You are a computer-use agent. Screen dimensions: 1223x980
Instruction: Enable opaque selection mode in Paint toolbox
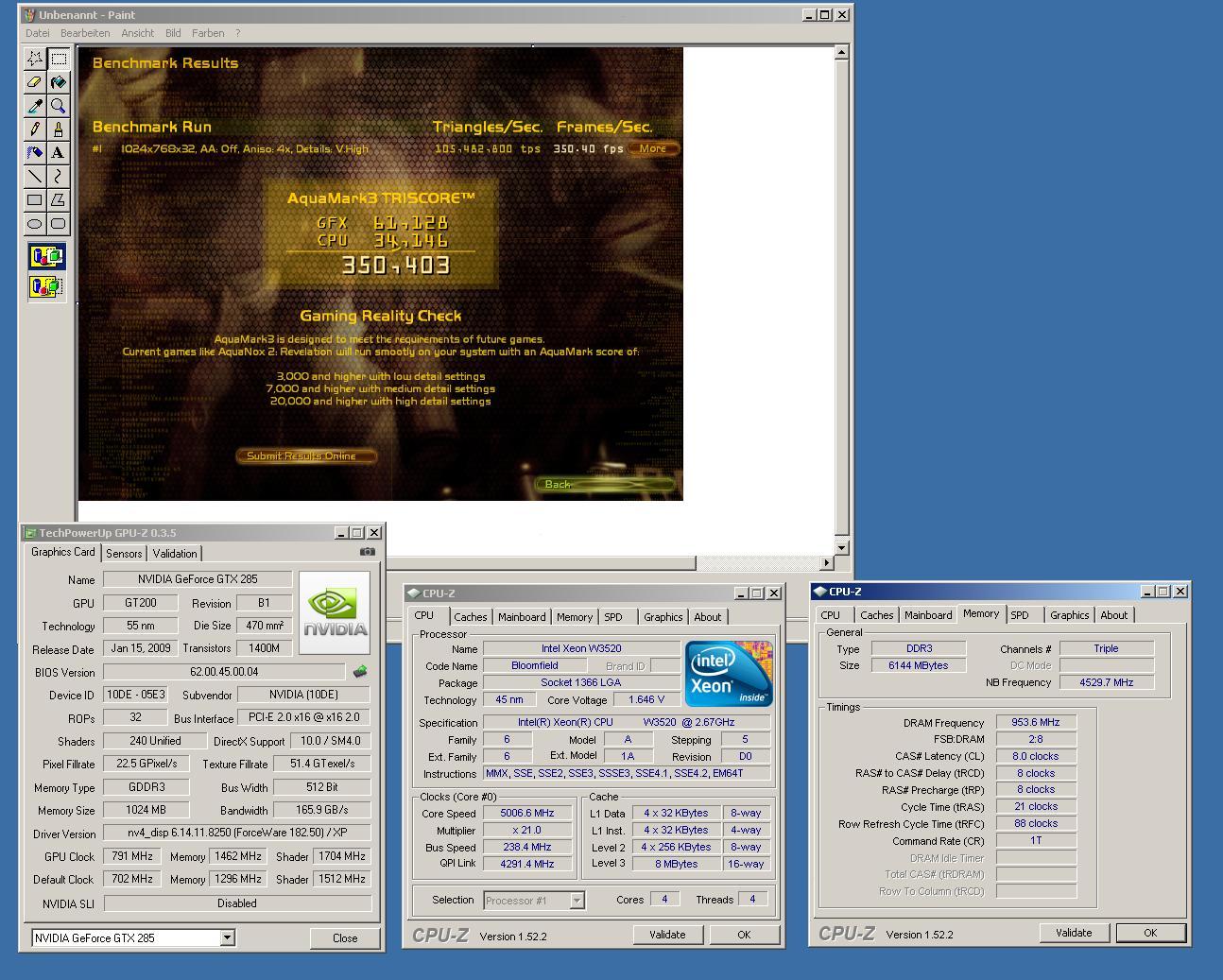[x=46, y=257]
